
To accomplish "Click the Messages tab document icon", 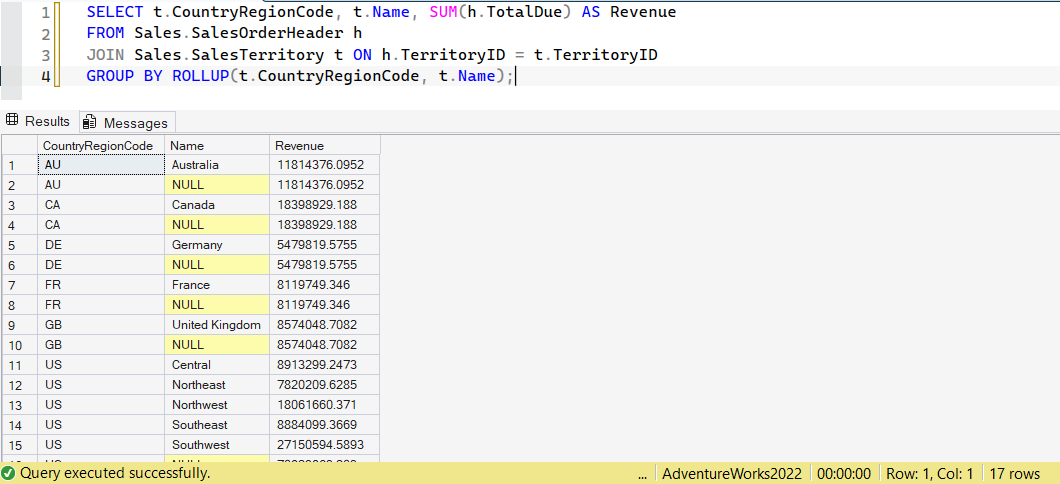I will (89, 122).
